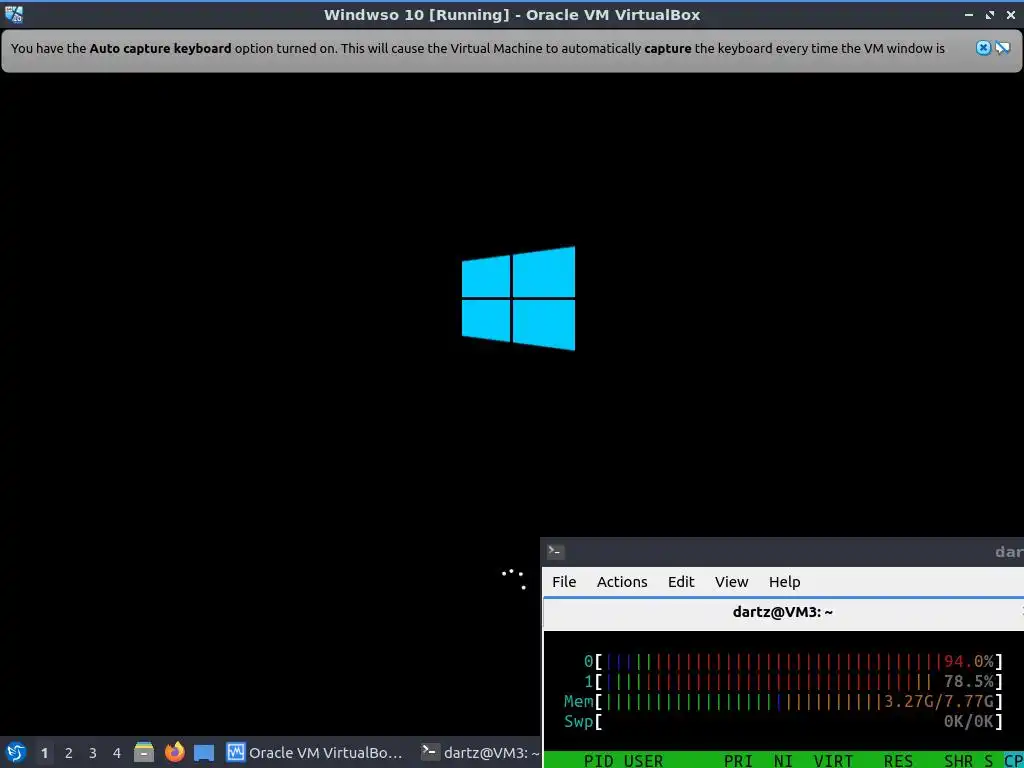The width and height of the screenshot is (1024, 768).
Task: Click the RES column header in htop
Action: click(898, 761)
